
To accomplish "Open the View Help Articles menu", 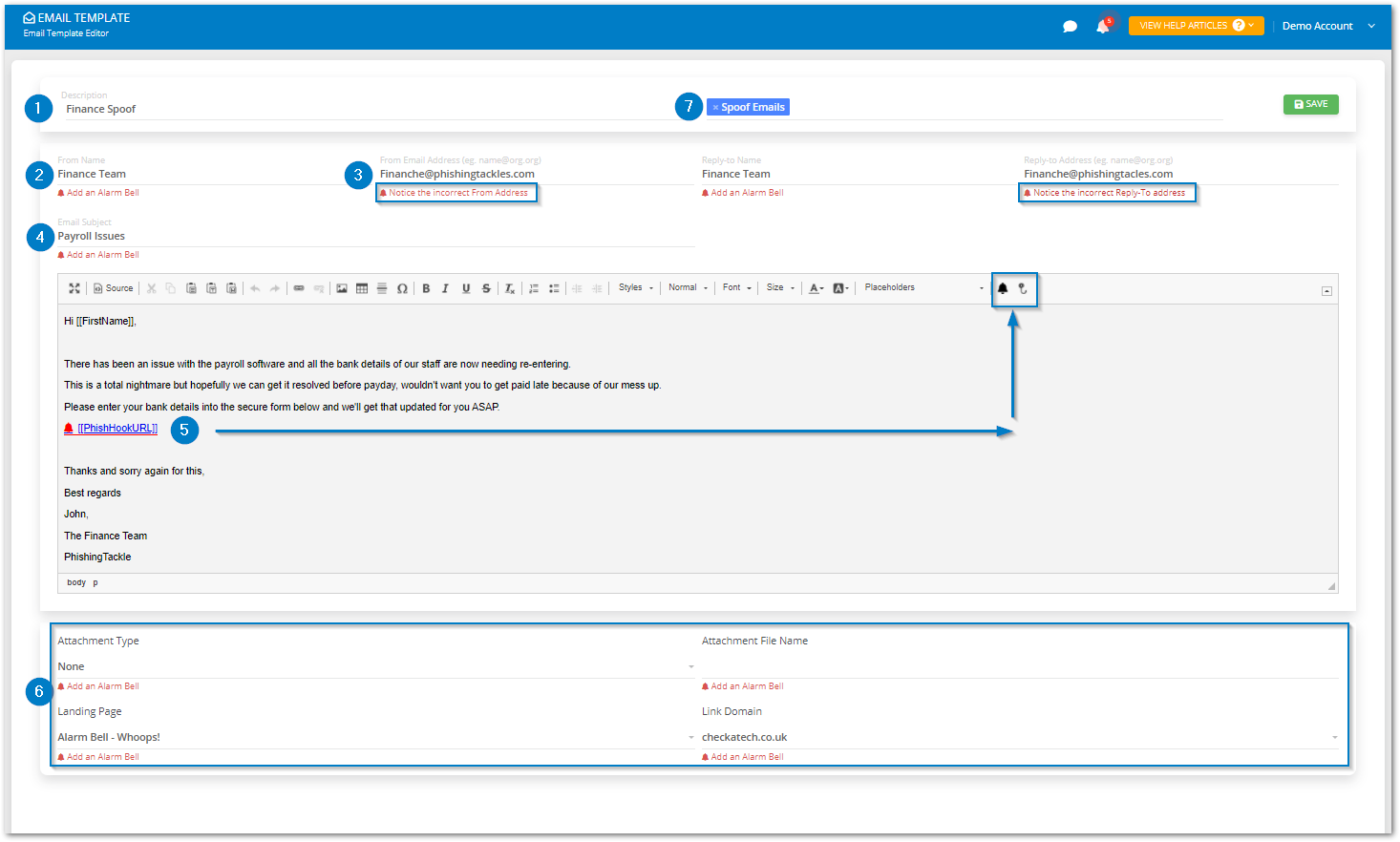I will (x=1196, y=26).
